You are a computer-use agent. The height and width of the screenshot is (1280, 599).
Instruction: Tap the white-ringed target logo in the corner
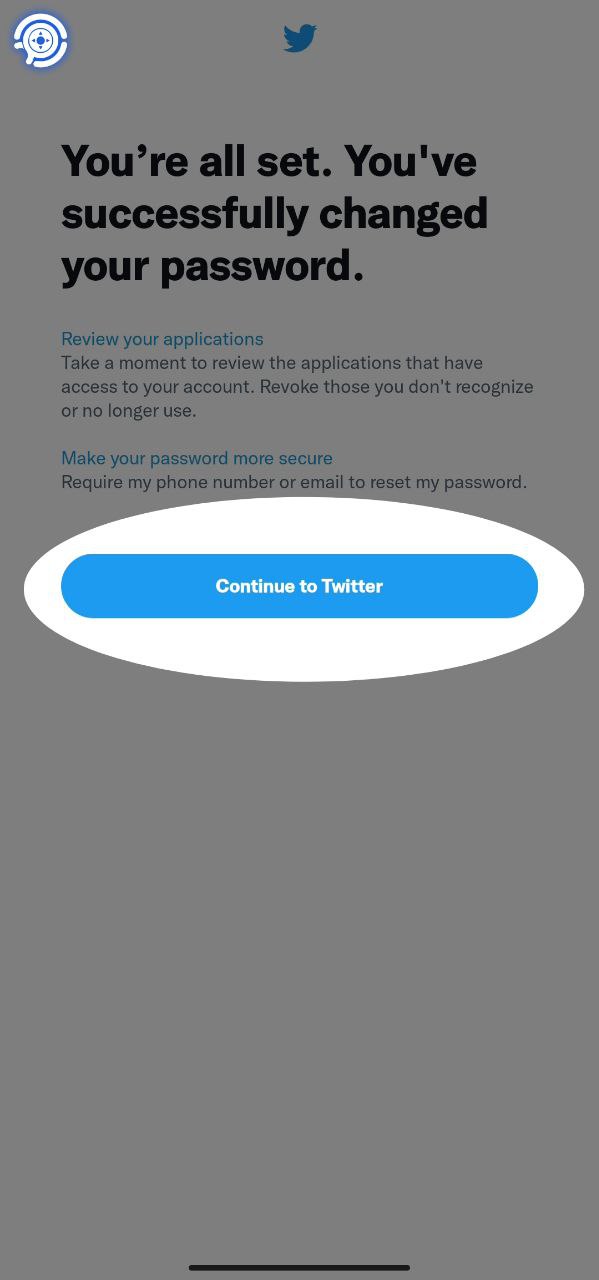tap(40, 41)
